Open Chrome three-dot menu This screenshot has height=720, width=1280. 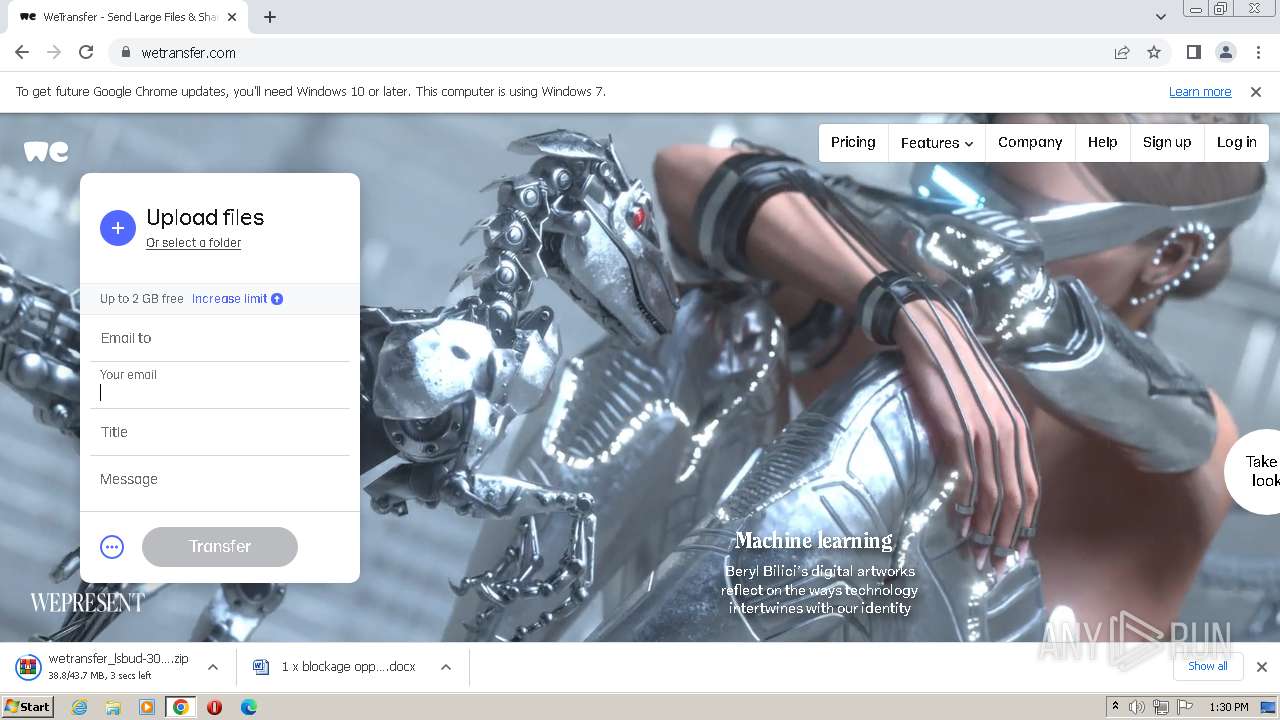coord(1258,53)
